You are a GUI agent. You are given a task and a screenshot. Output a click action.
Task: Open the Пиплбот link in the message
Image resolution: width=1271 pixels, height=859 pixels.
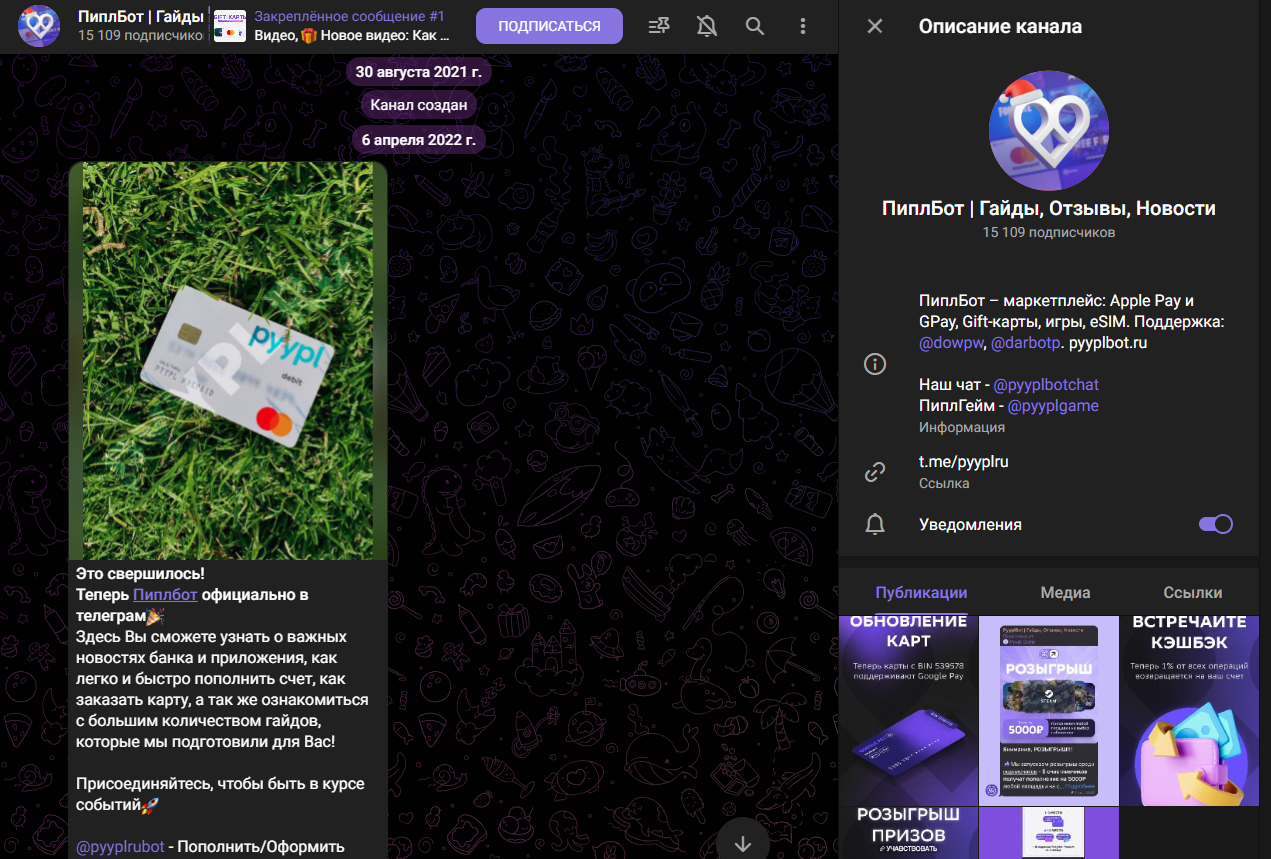coord(165,595)
